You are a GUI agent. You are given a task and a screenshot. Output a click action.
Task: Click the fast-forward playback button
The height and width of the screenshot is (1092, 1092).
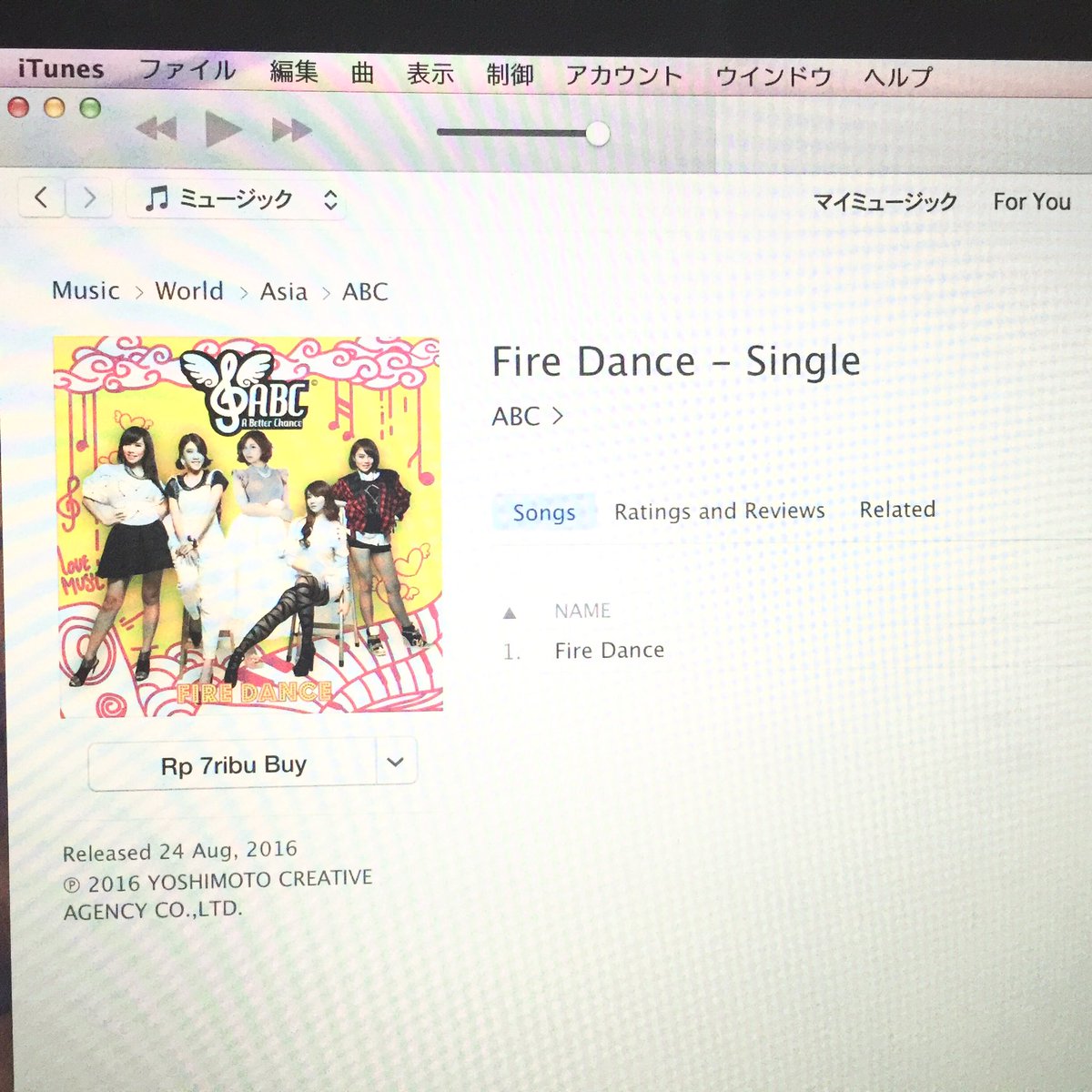click(x=292, y=131)
